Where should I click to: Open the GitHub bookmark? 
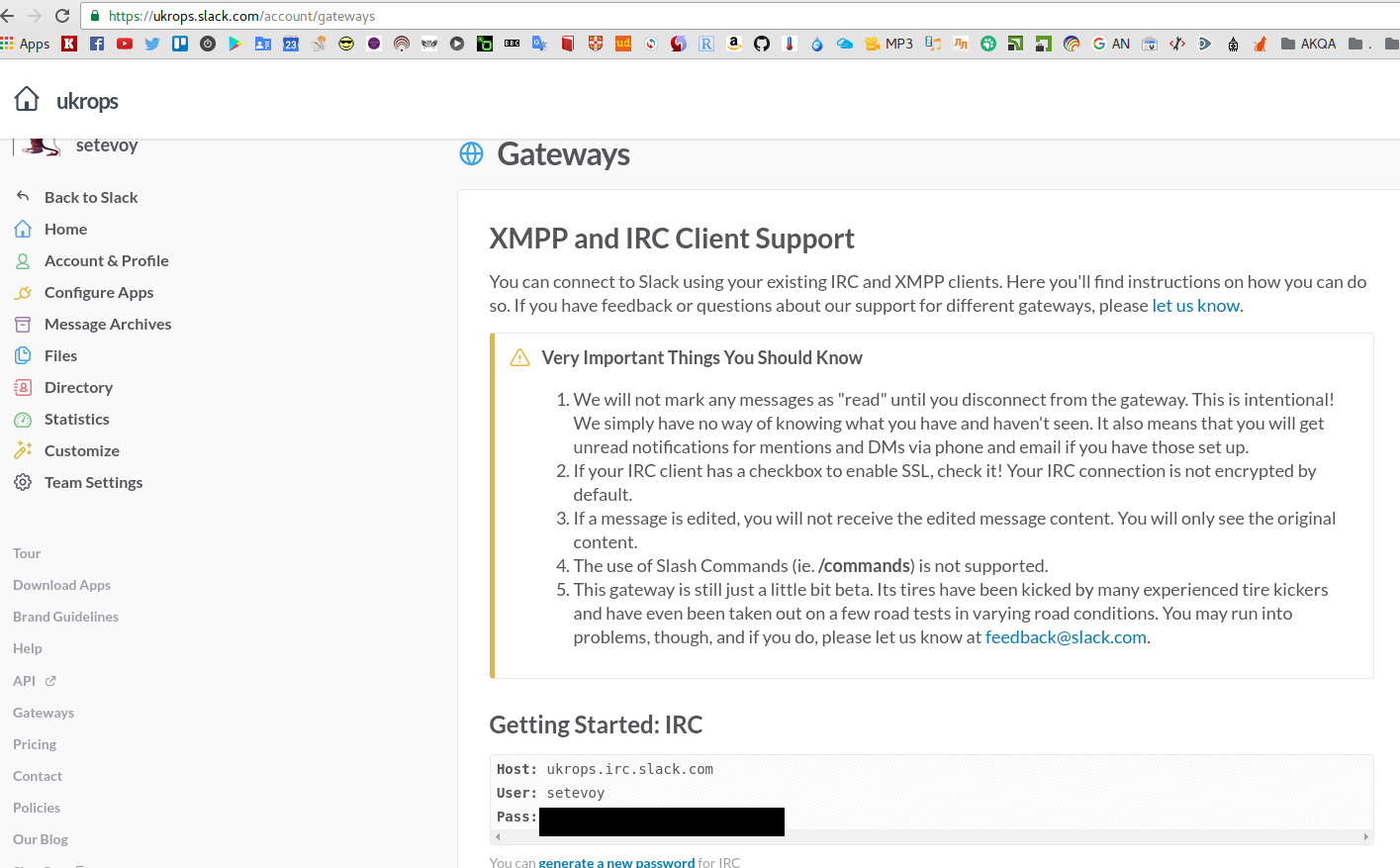click(762, 44)
